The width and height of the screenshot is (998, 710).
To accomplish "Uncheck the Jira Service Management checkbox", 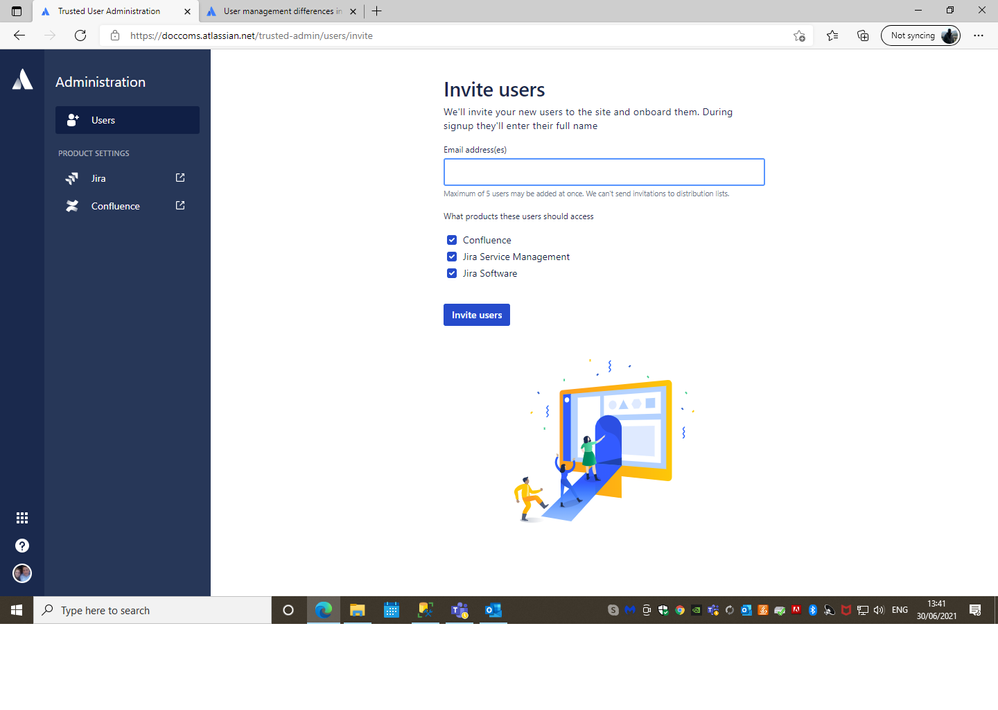I will click(452, 256).
